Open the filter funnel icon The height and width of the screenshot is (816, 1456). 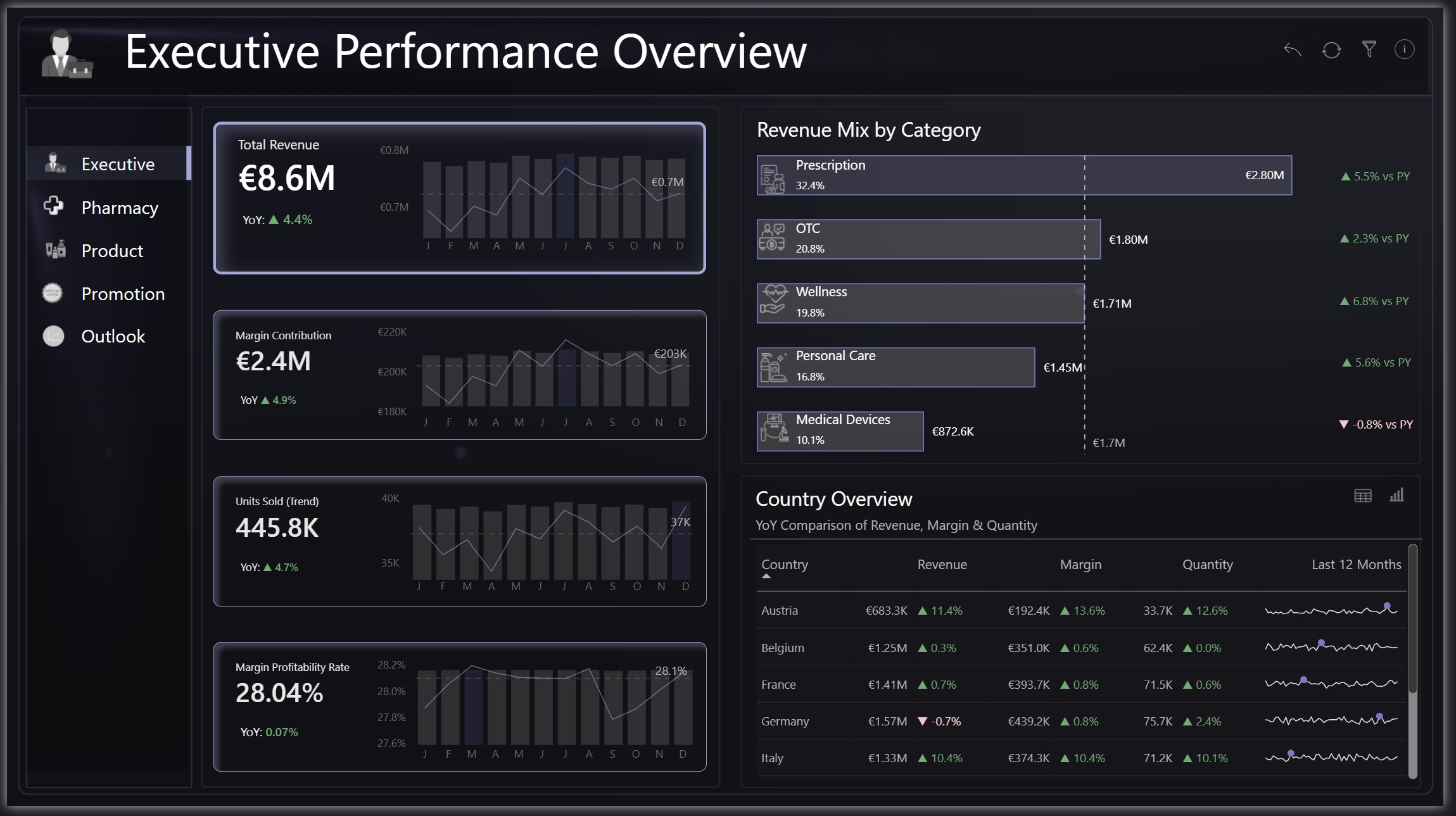pyautogui.click(x=1369, y=49)
